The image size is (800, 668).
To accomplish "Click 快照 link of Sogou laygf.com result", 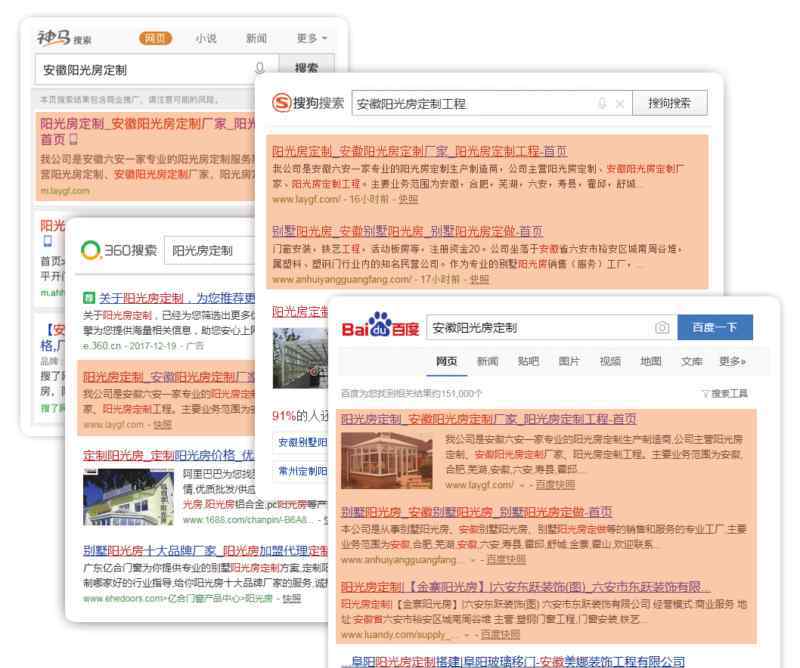I will point(408,199).
